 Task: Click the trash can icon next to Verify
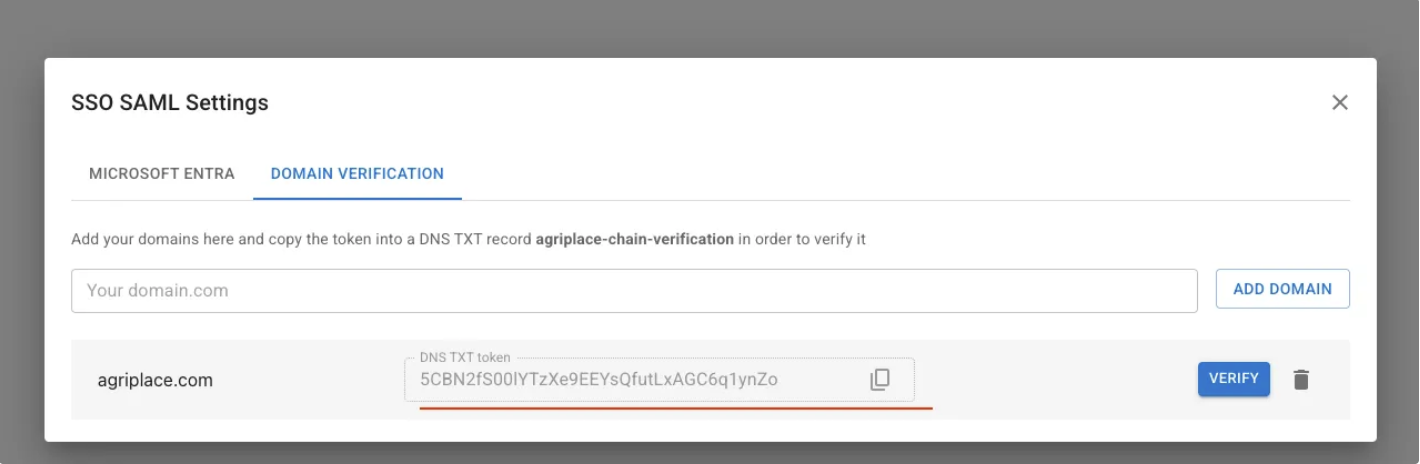[x=1300, y=380]
